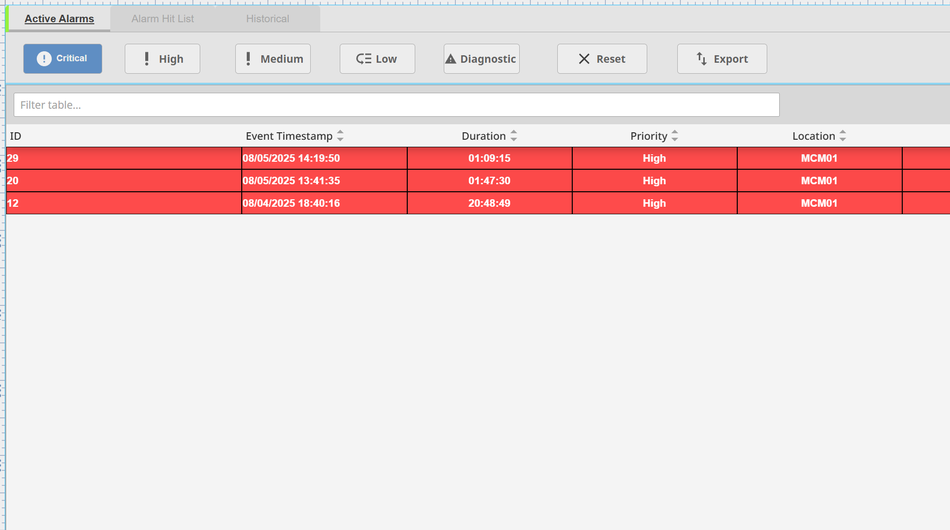950x530 pixels.
Task: Click the exclamation icon on Medium button
Action: point(249,59)
